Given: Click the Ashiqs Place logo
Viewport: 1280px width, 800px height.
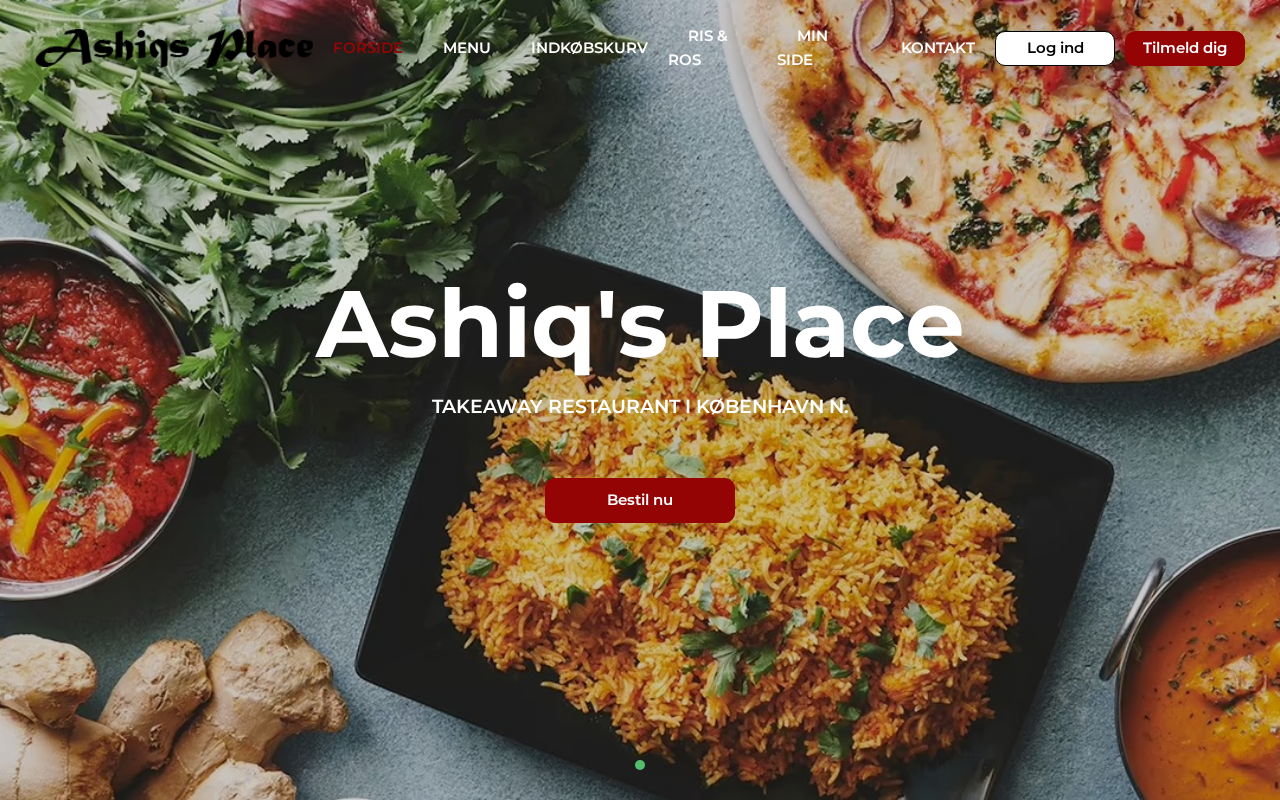Looking at the screenshot, I should (x=174, y=48).
